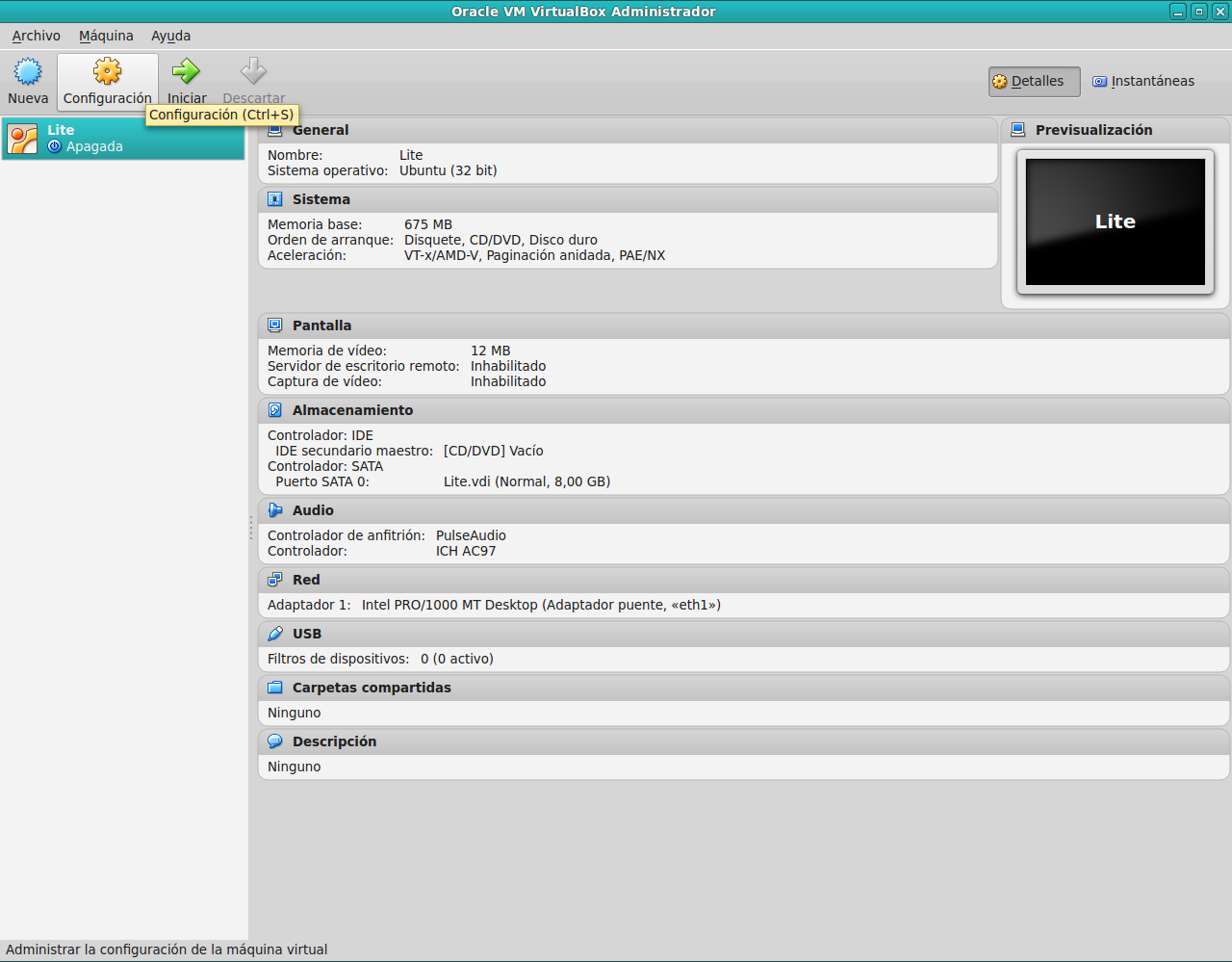Click the Lite VM operating system icon

(22, 139)
